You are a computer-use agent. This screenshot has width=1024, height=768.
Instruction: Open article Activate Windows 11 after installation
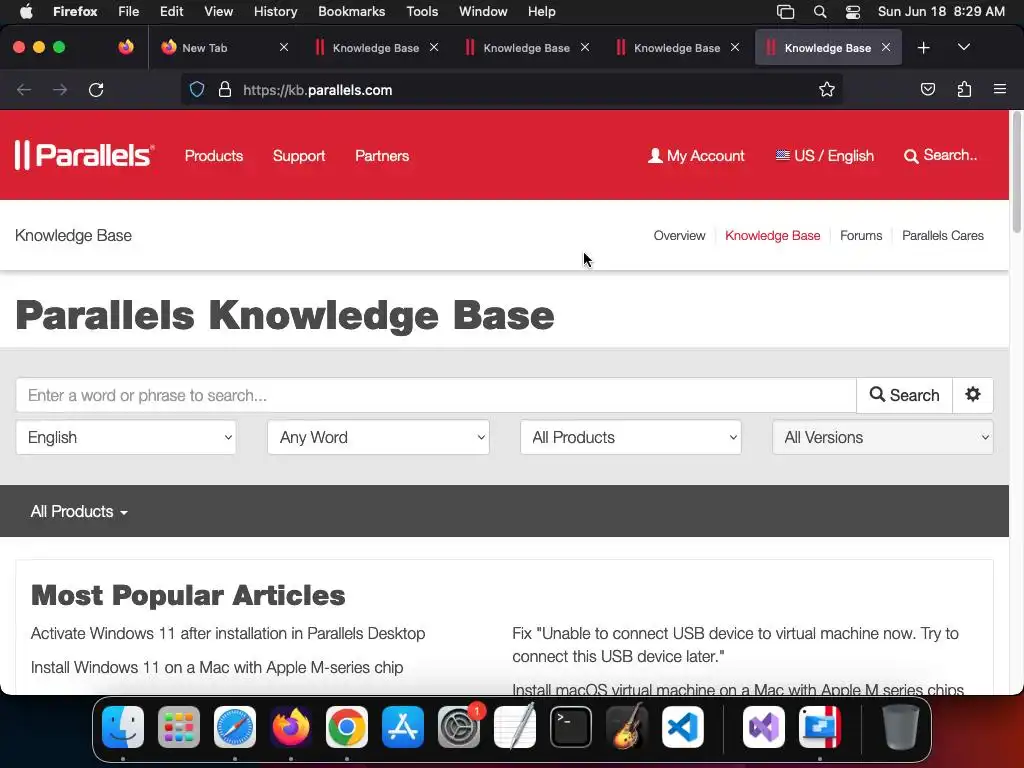tap(228, 633)
